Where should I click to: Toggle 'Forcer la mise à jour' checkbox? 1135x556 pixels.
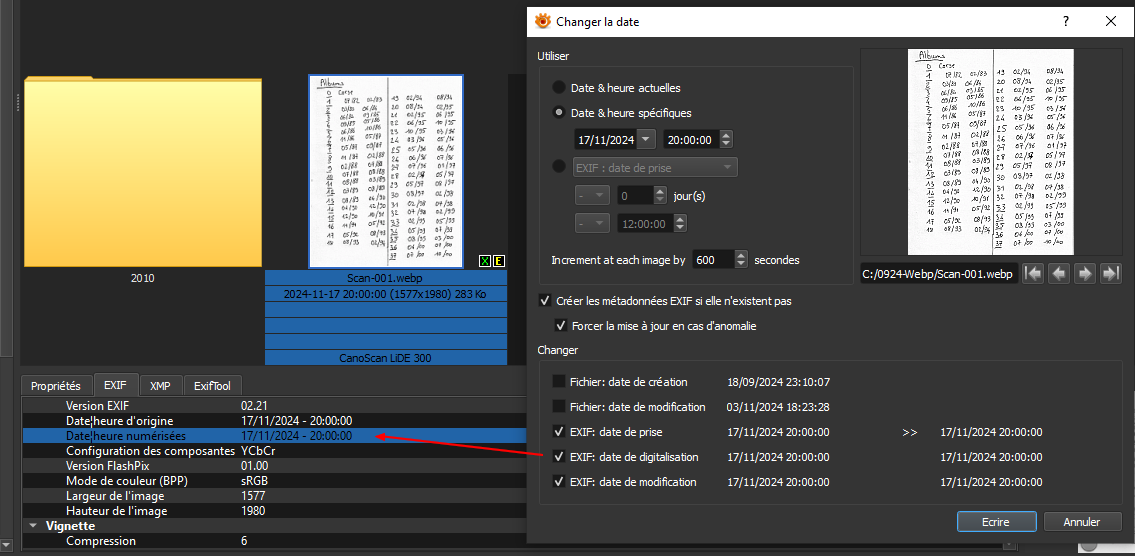tap(561, 326)
